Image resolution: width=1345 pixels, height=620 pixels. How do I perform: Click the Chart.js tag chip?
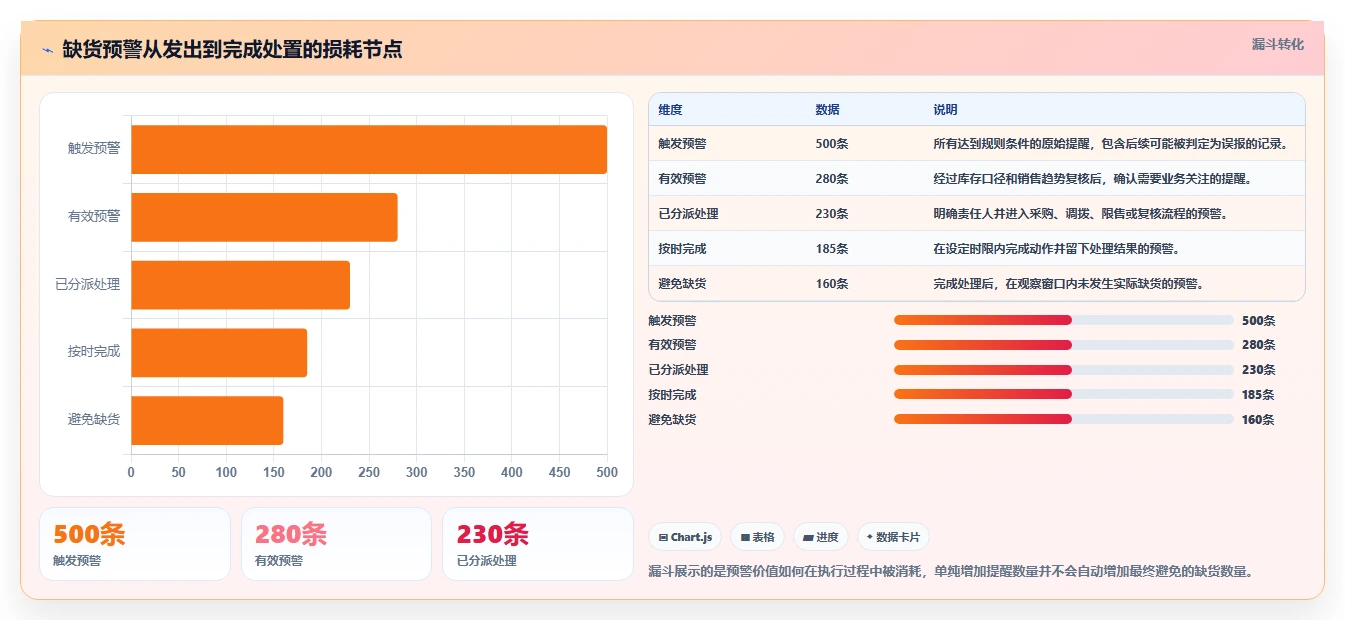coord(685,537)
